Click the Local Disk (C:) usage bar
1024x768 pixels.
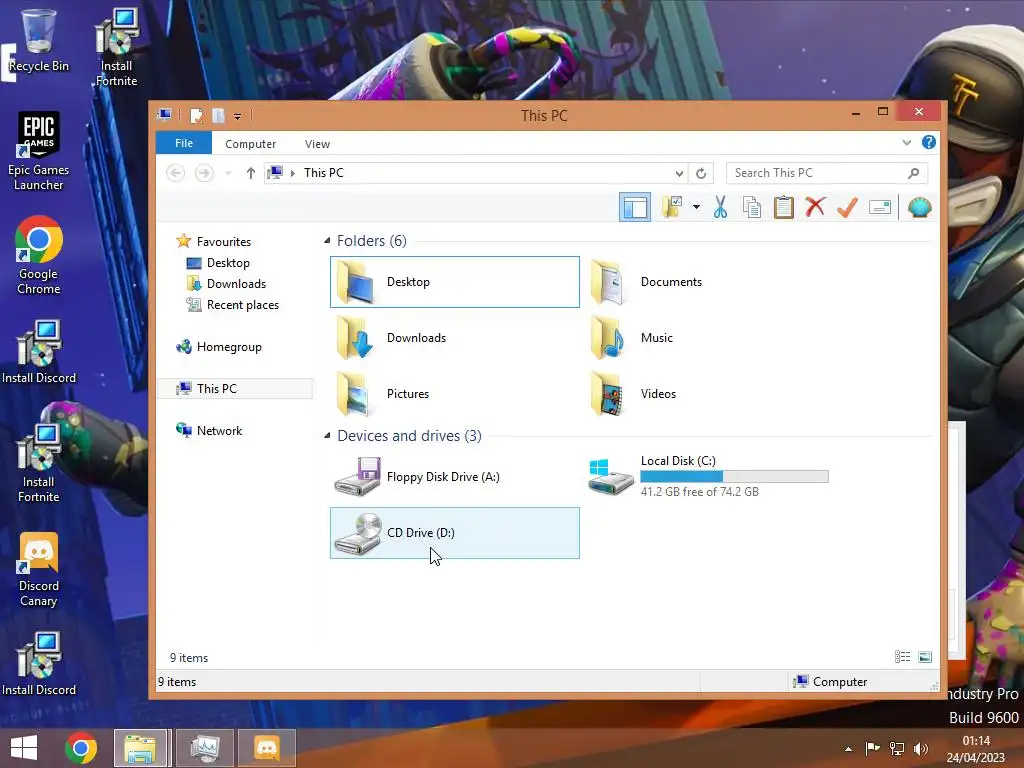point(734,477)
